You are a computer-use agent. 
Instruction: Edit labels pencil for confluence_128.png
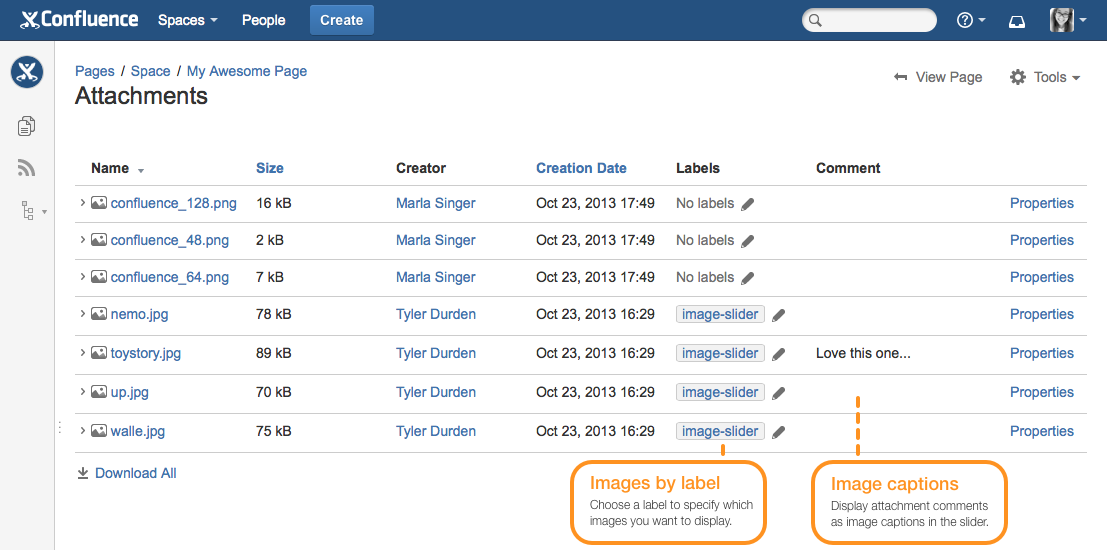click(748, 204)
